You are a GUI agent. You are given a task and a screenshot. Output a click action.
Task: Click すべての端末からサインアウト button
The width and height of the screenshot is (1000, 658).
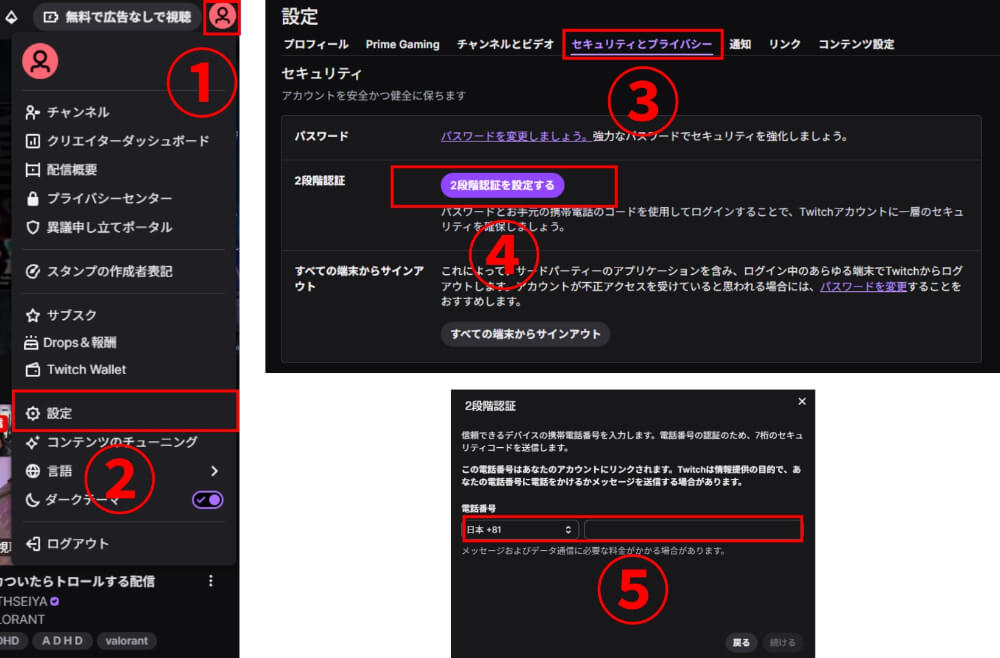click(525, 333)
